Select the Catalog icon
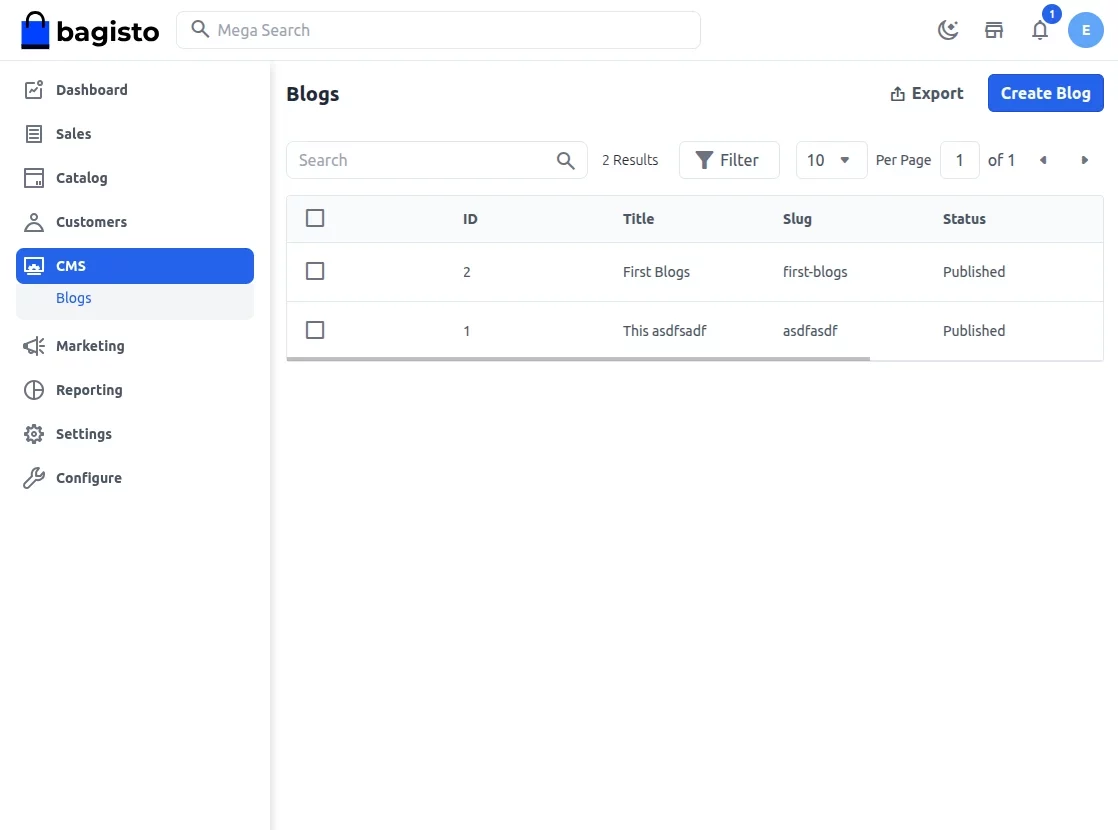 pyautogui.click(x=33, y=177)
